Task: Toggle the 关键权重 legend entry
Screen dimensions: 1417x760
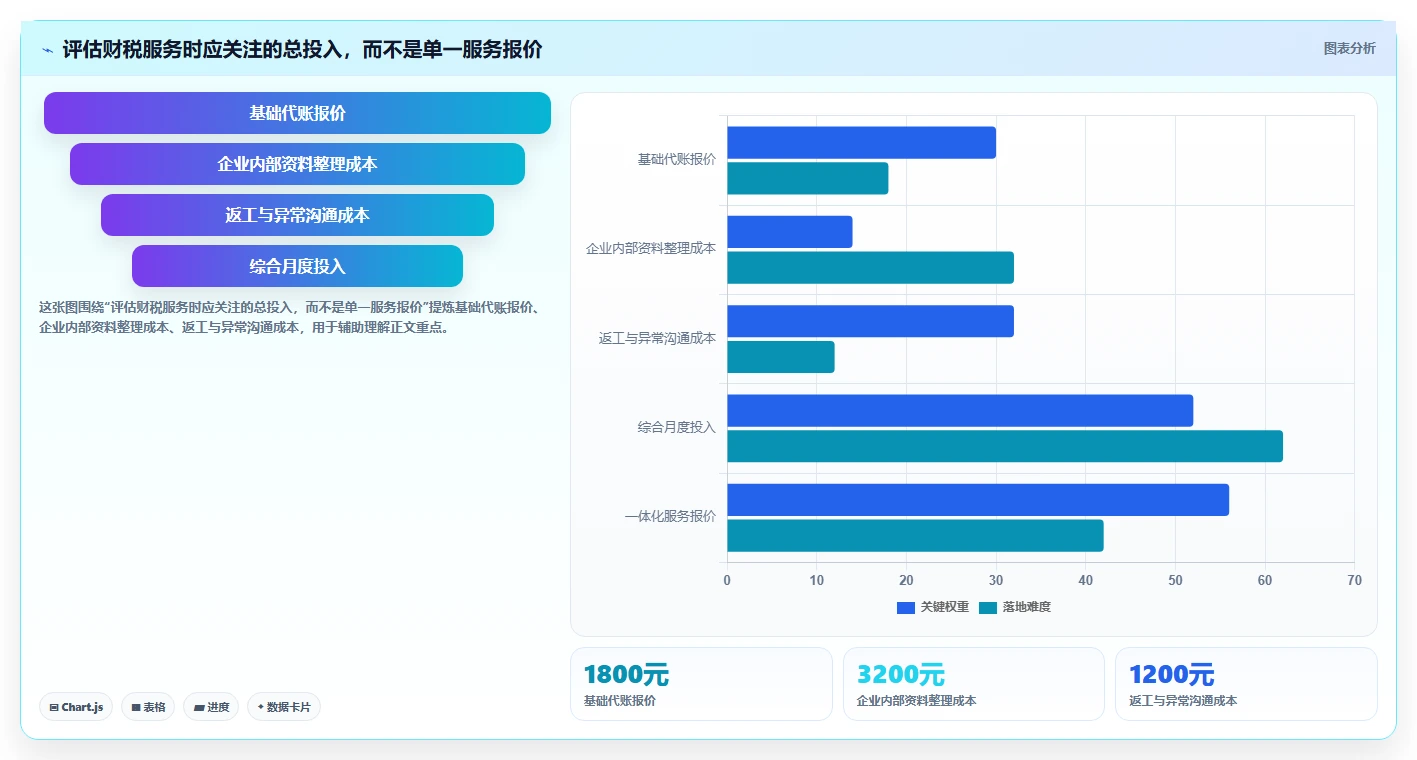Action: click(x=933, y=607)
